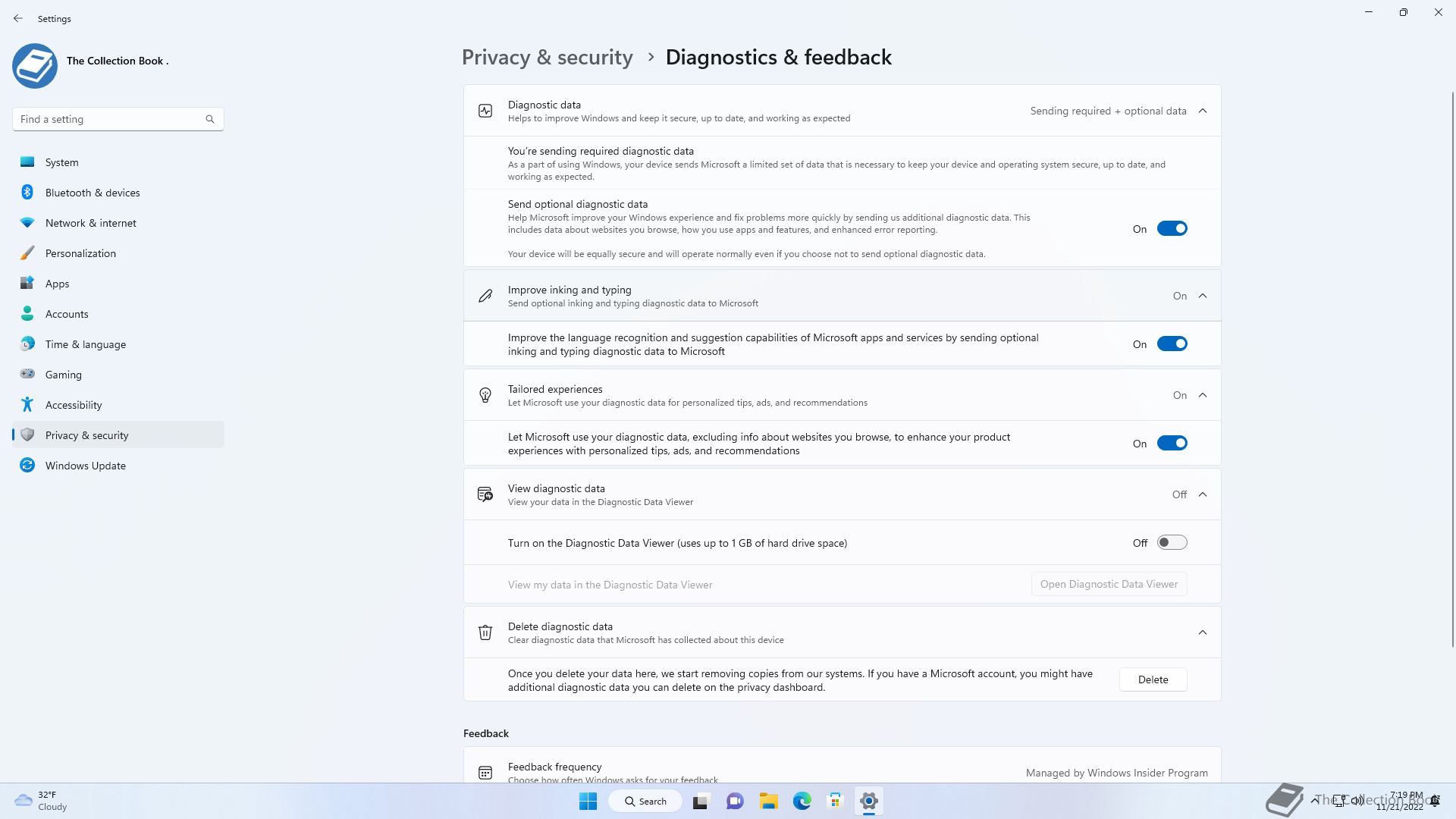Open Microsoft Store from the taskbar
The width and height of the screenshot is (1456, 819).
click(835, 801)
